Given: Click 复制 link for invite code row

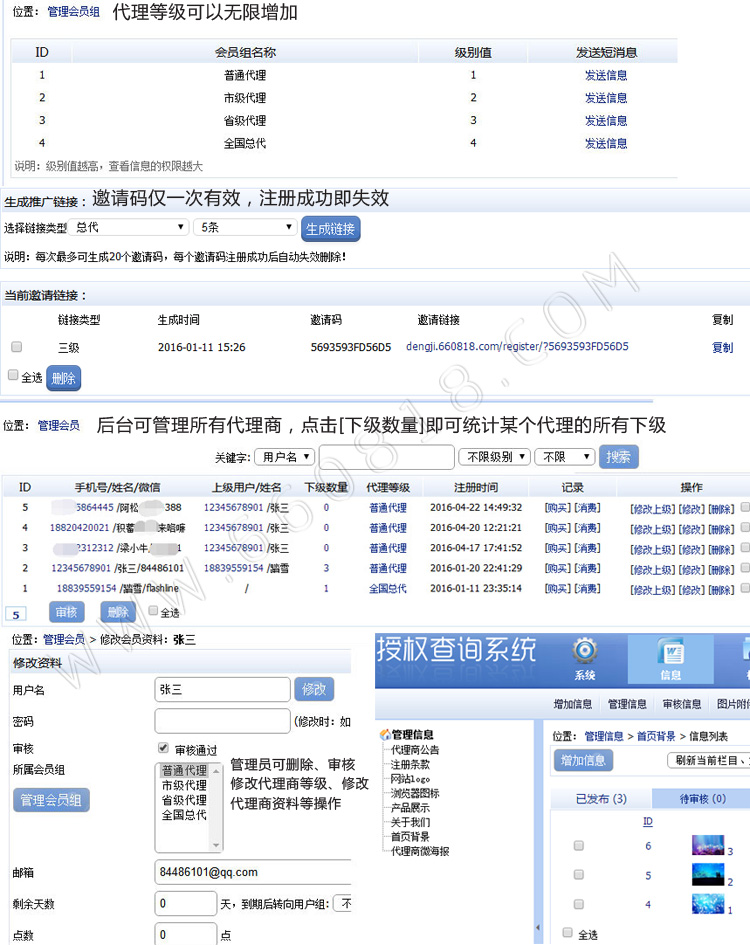Looking at the screenshot, I should [722, 347].
